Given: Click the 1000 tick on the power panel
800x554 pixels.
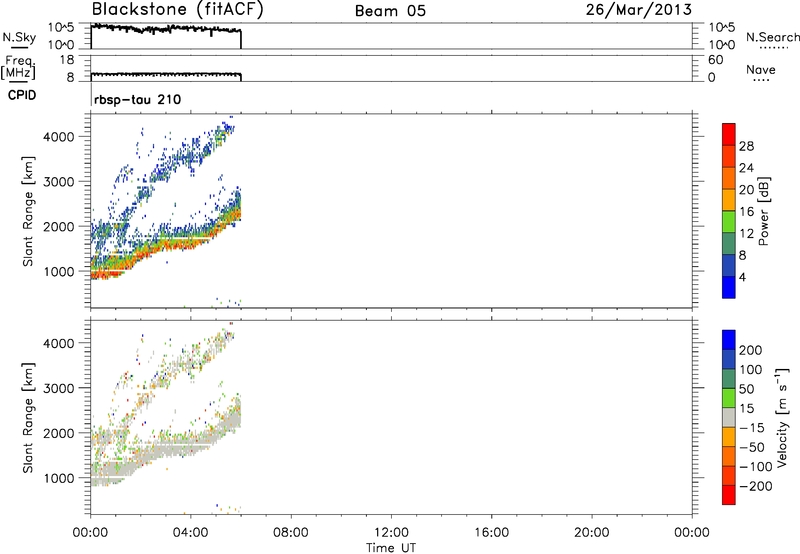Looking at the screenshot, I should click(58, 271).
